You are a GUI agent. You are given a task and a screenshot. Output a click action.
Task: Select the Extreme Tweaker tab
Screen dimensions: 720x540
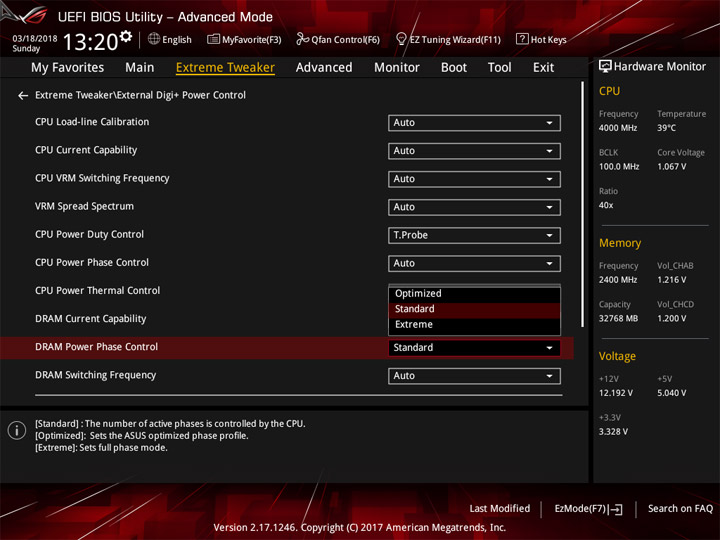point(225,68)
